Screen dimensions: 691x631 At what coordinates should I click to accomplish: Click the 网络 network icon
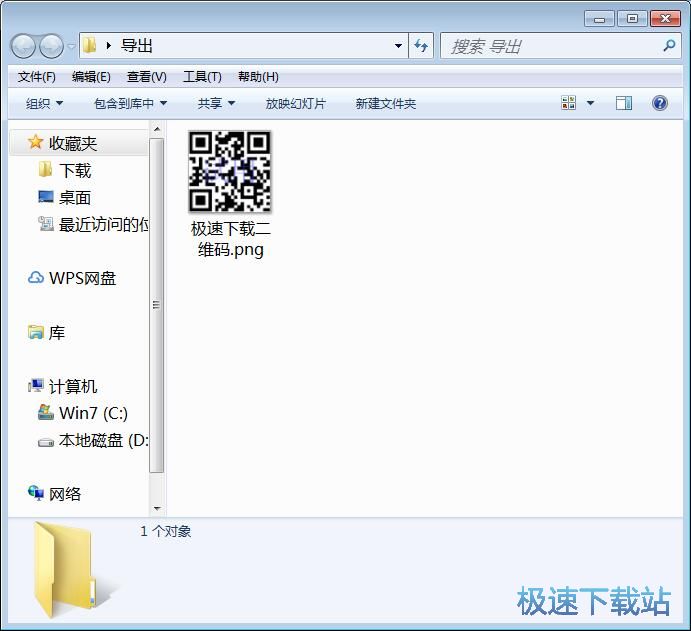[36, 493]
